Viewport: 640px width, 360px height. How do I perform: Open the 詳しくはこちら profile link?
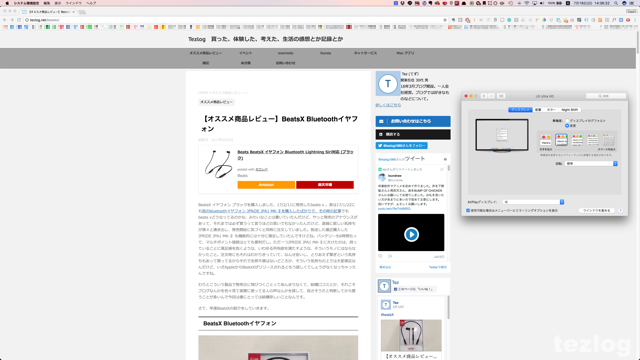pos(388,105)
